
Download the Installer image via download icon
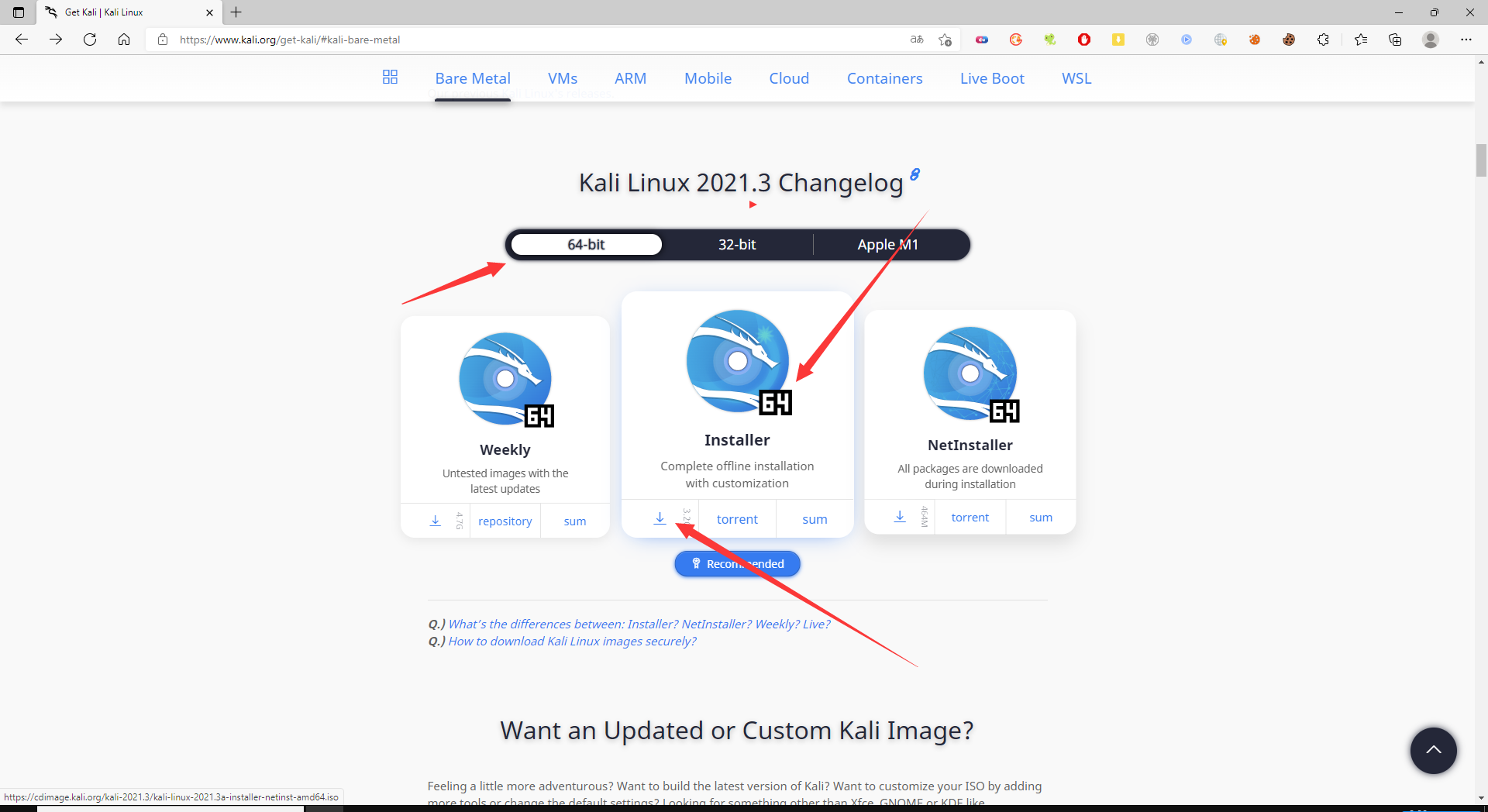pyautogui.click(x=660, y=518)
